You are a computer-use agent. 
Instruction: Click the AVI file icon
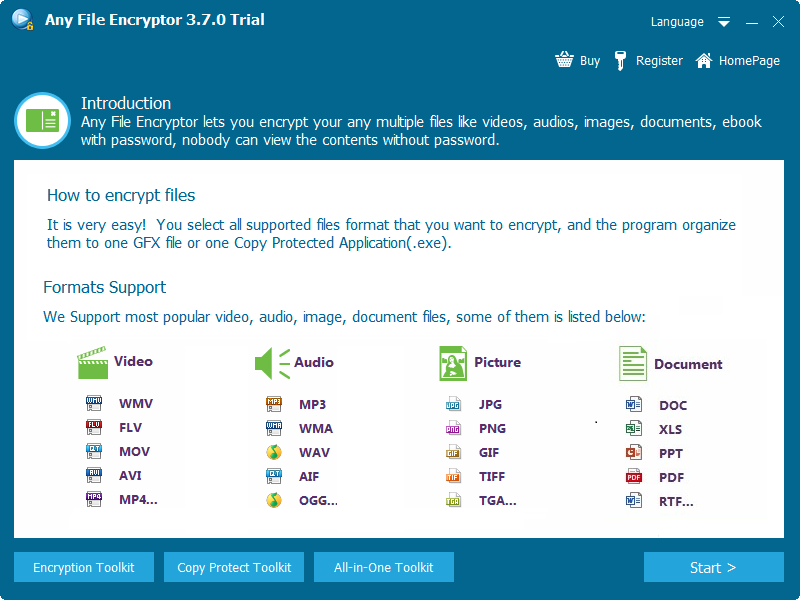coord(94,475)
